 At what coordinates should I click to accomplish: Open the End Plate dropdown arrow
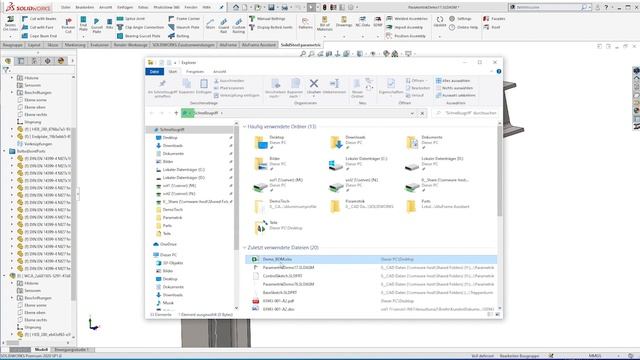click(83, 36)
